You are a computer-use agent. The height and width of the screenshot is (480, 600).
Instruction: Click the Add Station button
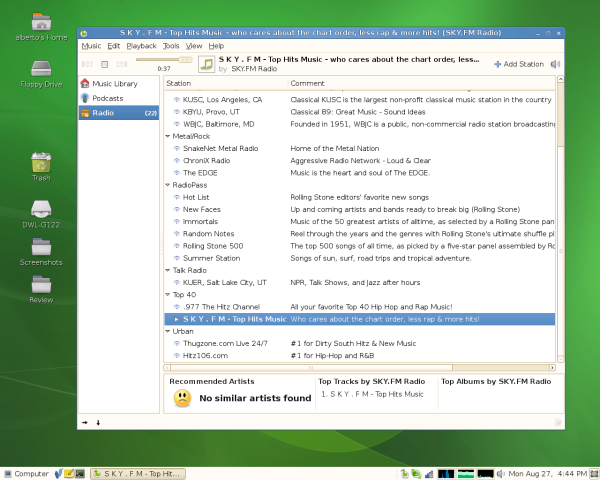519,64
